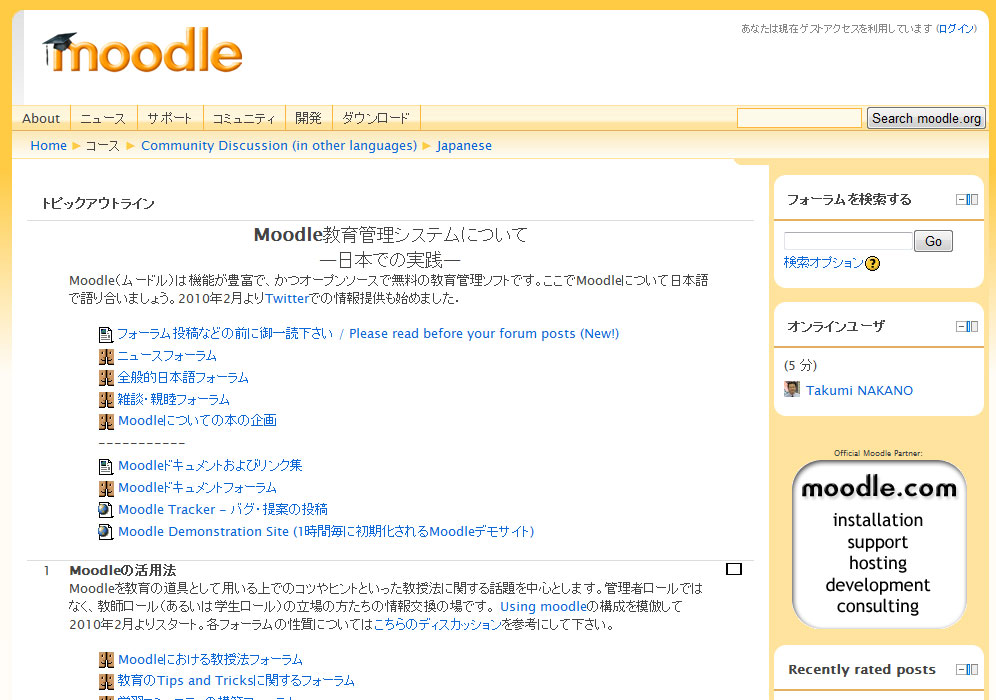Open the Moodleドキュメントフォーラム link
This screenshot has height=700, width=996.
point(198,488)
